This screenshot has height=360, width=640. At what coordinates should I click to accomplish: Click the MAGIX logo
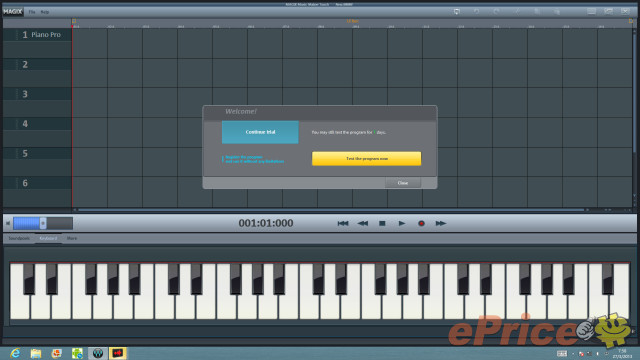click(13, 11)
